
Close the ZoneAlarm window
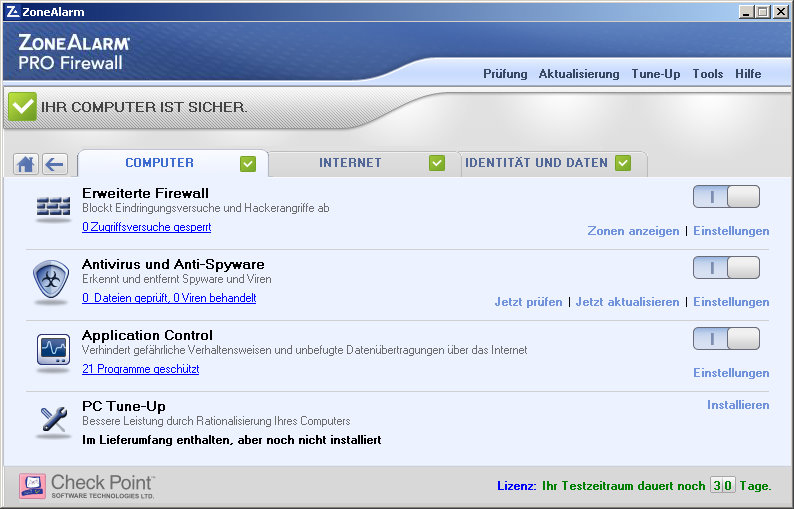click(780, 12)
